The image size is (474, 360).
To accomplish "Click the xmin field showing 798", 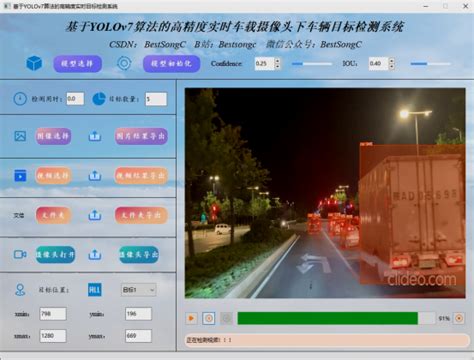I will tap(53, 314).
